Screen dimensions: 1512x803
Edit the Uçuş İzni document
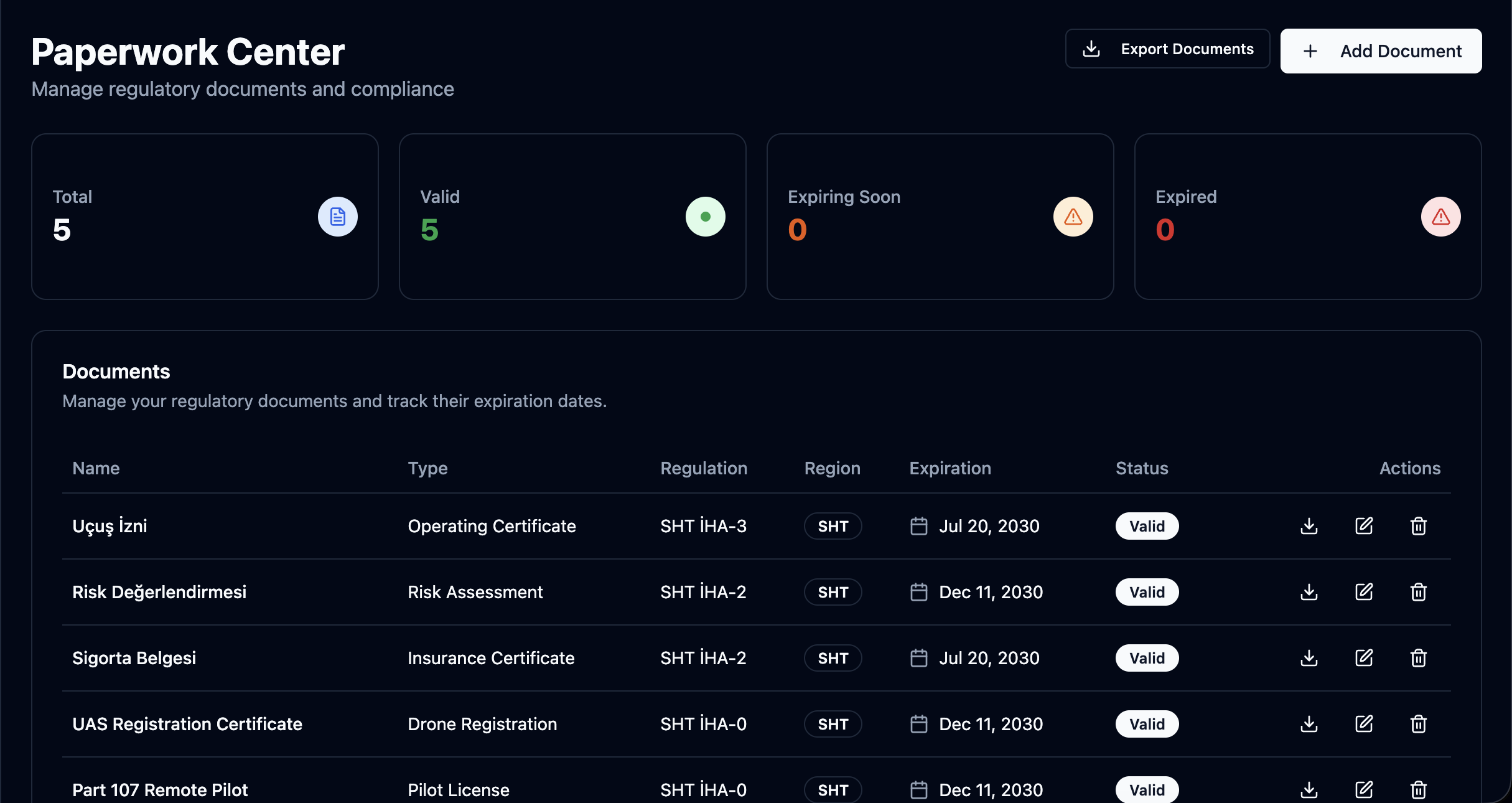tap(1364, 526)
